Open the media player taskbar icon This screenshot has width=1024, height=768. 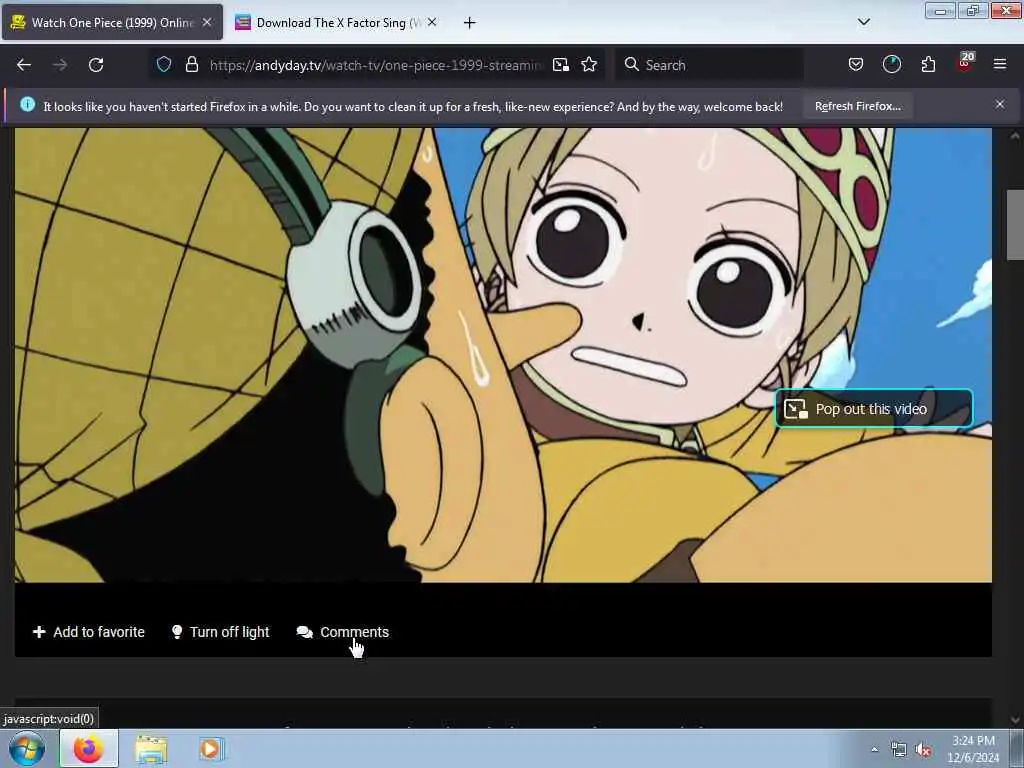pos(210,749)
